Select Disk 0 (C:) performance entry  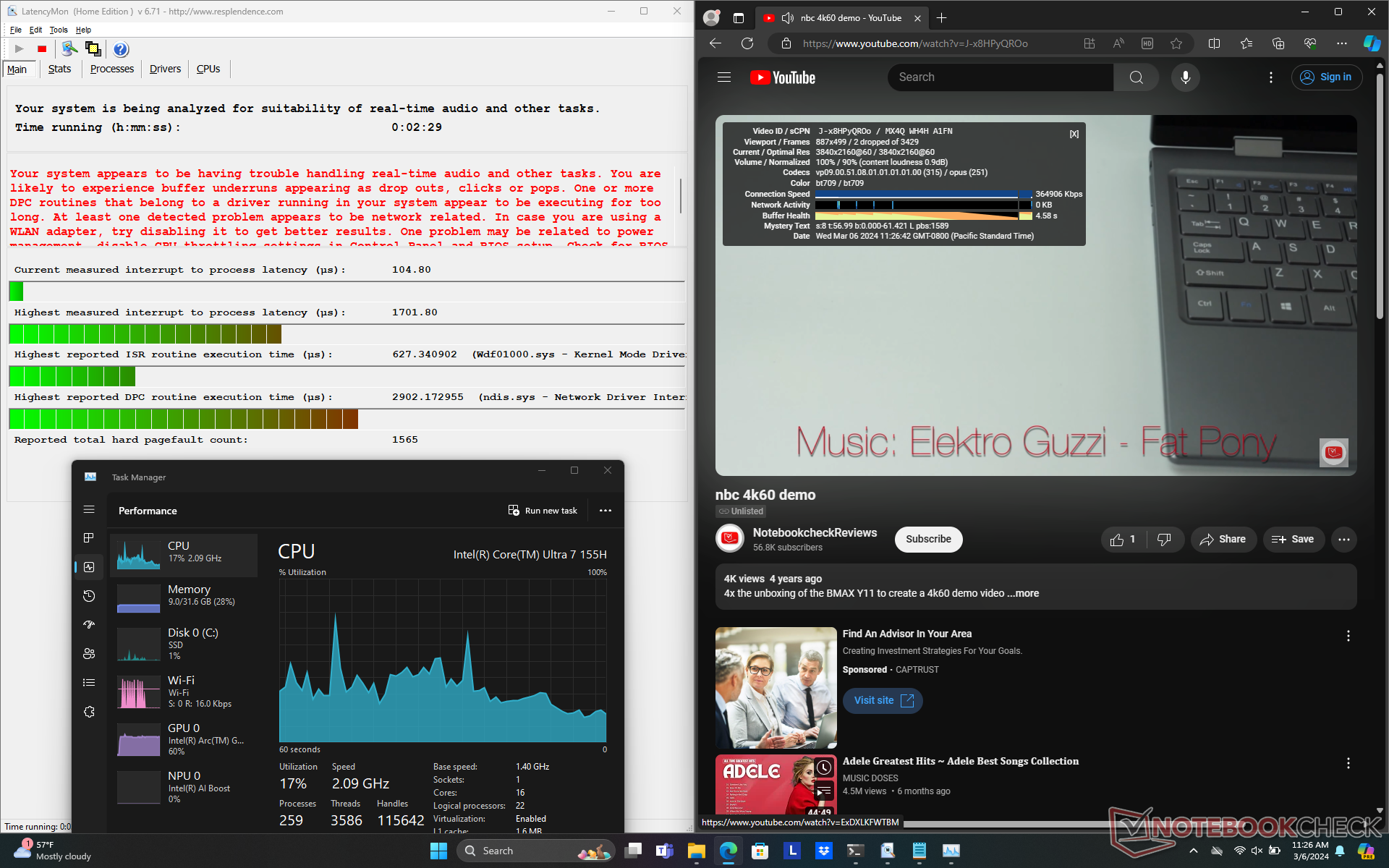pyautogui.click(x=184, y=643)
